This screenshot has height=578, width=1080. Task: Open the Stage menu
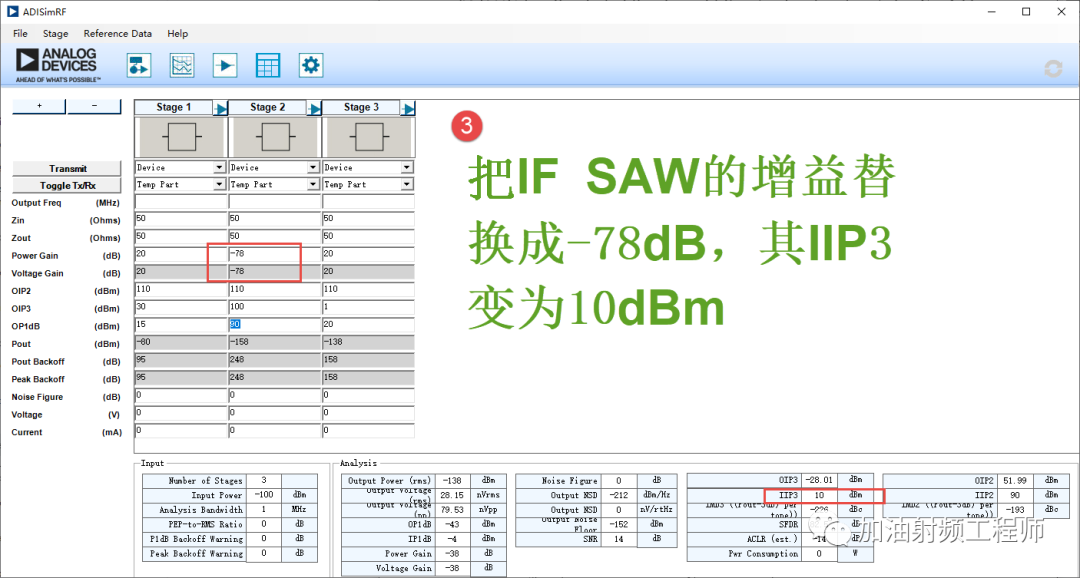pos(55,34)
